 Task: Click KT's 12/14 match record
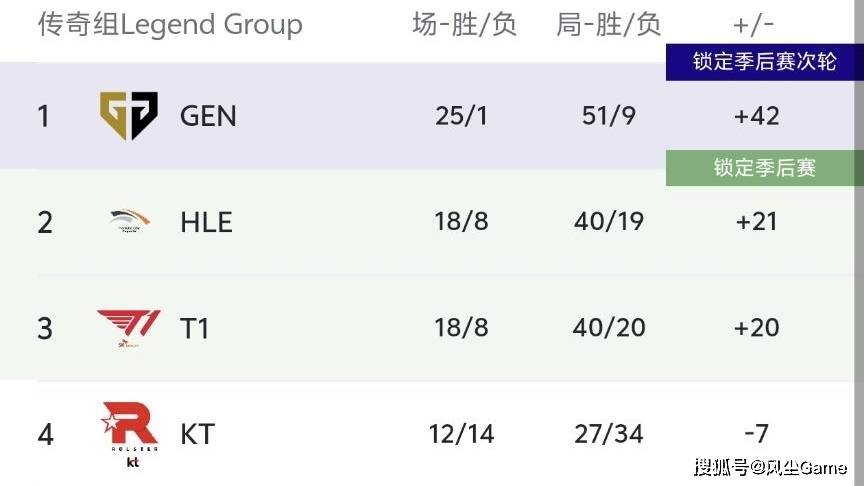[x=462, y=434]
